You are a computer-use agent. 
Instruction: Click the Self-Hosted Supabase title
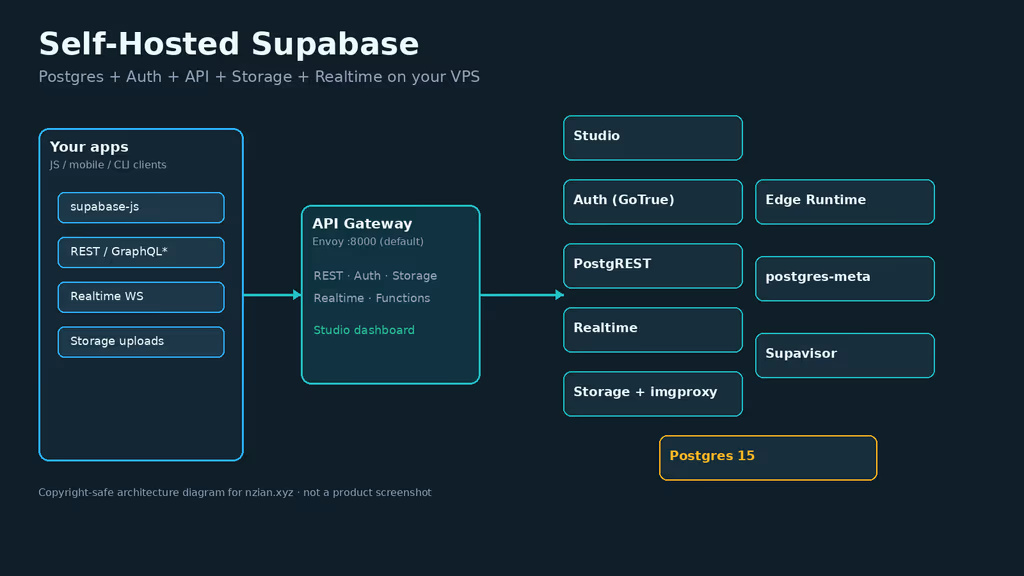point(229,44)
